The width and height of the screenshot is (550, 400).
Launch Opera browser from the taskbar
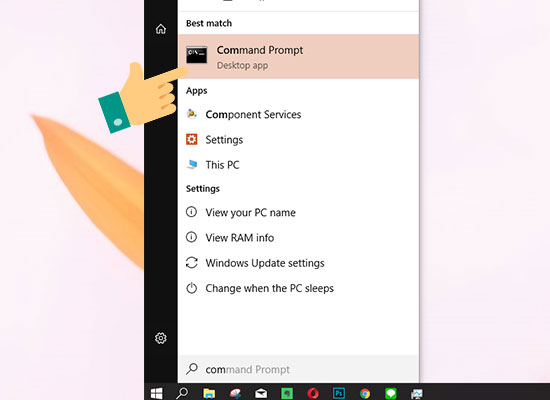[x=313, y=393]
